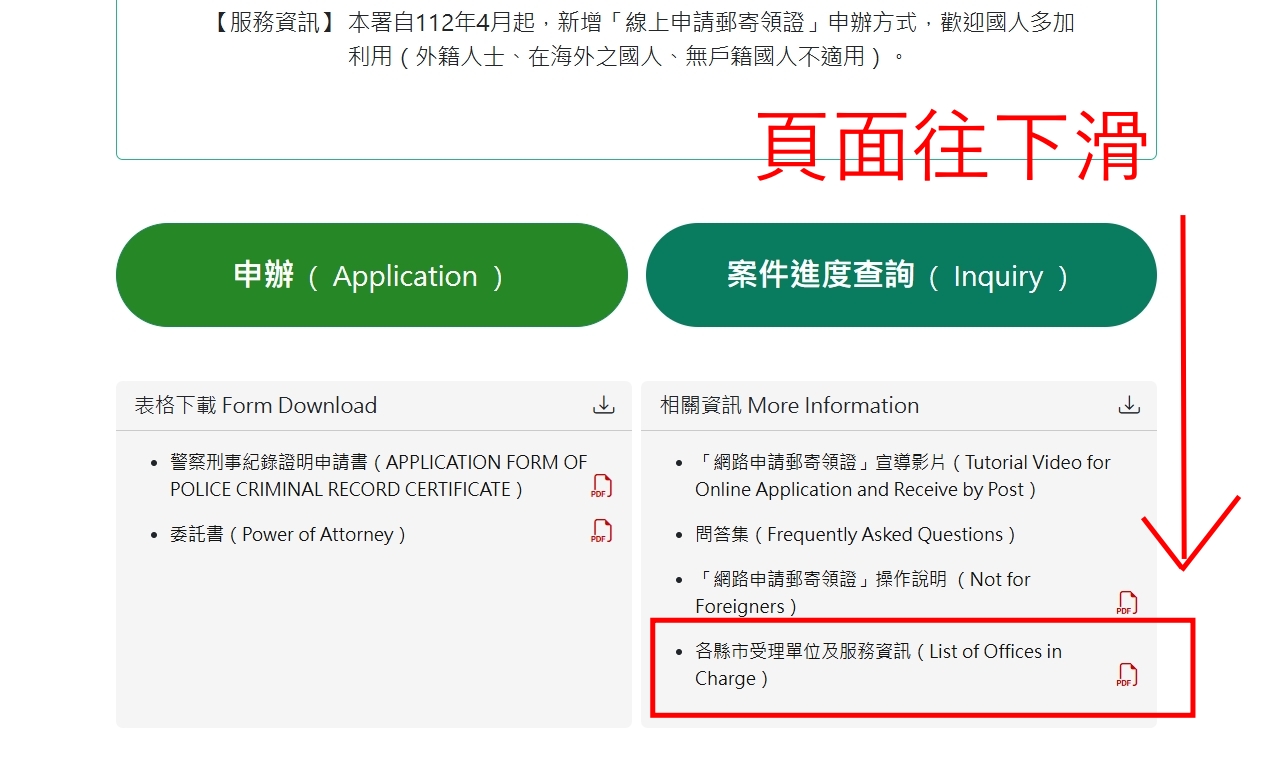Open the green 申辦 (Application) button
Screen dimensions: 1283x758
tap(371, 275)
